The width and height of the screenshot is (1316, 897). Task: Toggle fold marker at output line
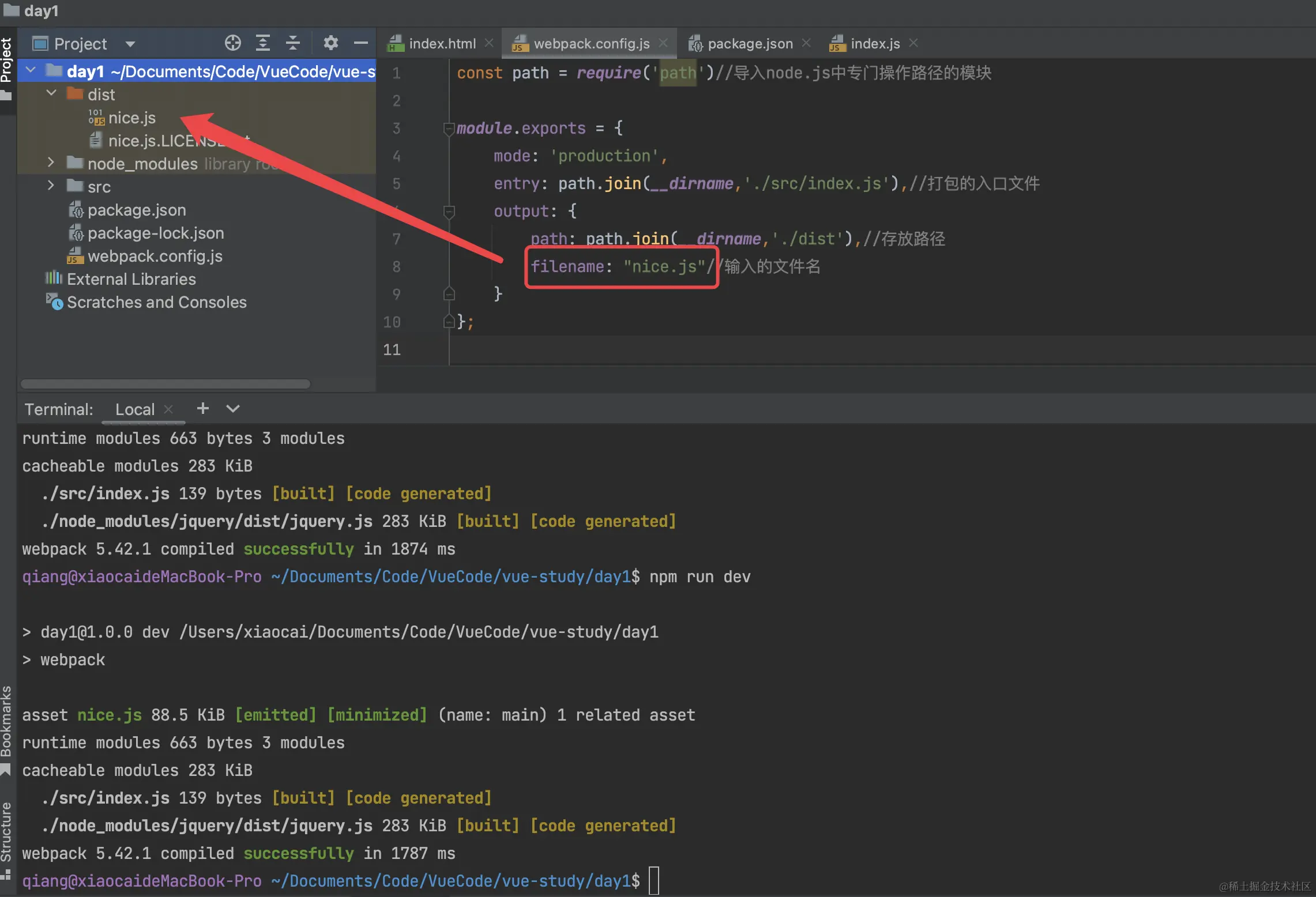[x=449, y=212]
